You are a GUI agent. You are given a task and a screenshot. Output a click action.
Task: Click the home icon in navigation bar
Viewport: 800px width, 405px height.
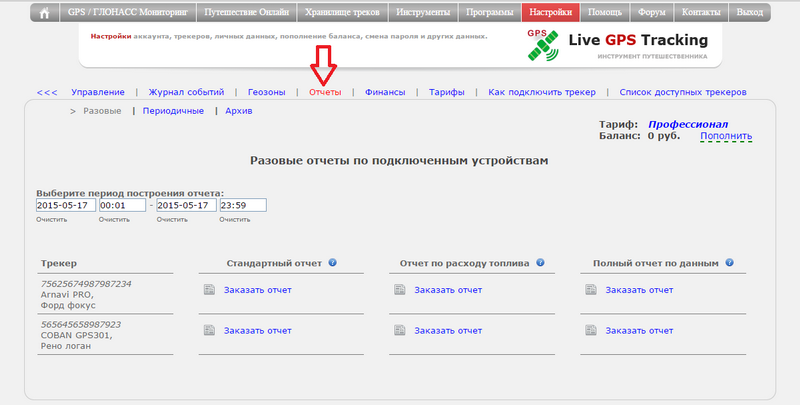tap(44, 13)
